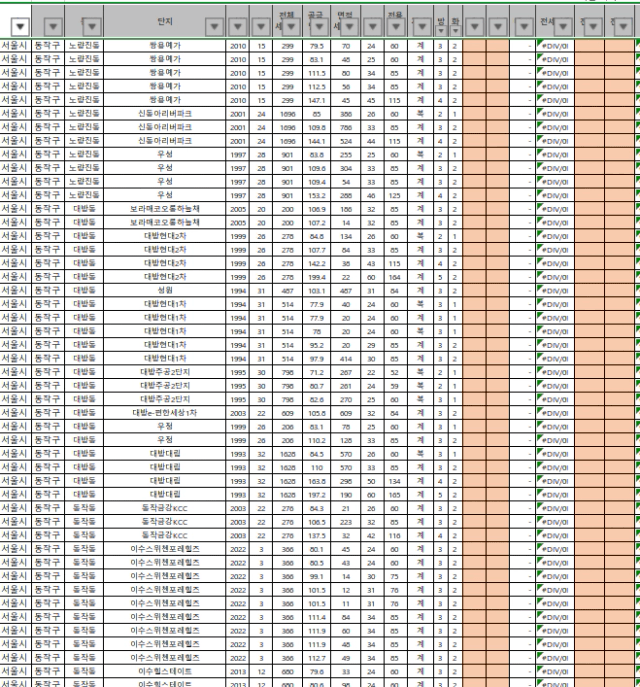Select the #DIV/0! cell in the 성원 row
The width and height of the screenshot is (640, 687).
[x=555, y=290]
